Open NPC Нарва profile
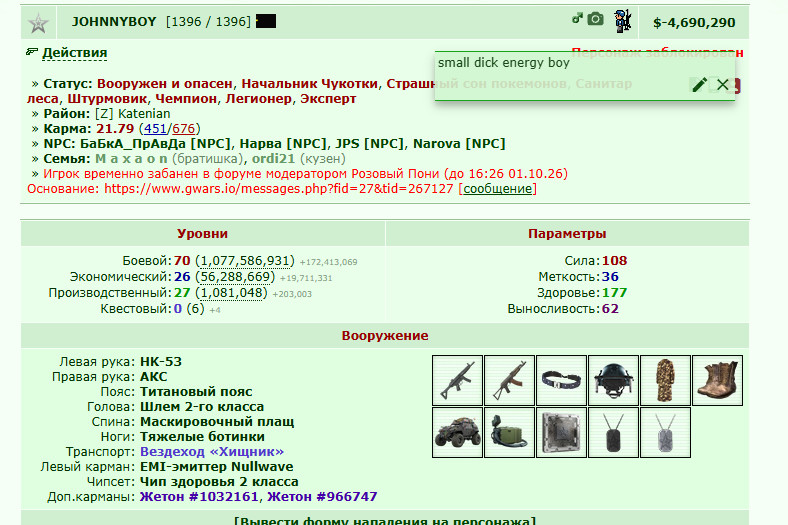 [283, 144]
